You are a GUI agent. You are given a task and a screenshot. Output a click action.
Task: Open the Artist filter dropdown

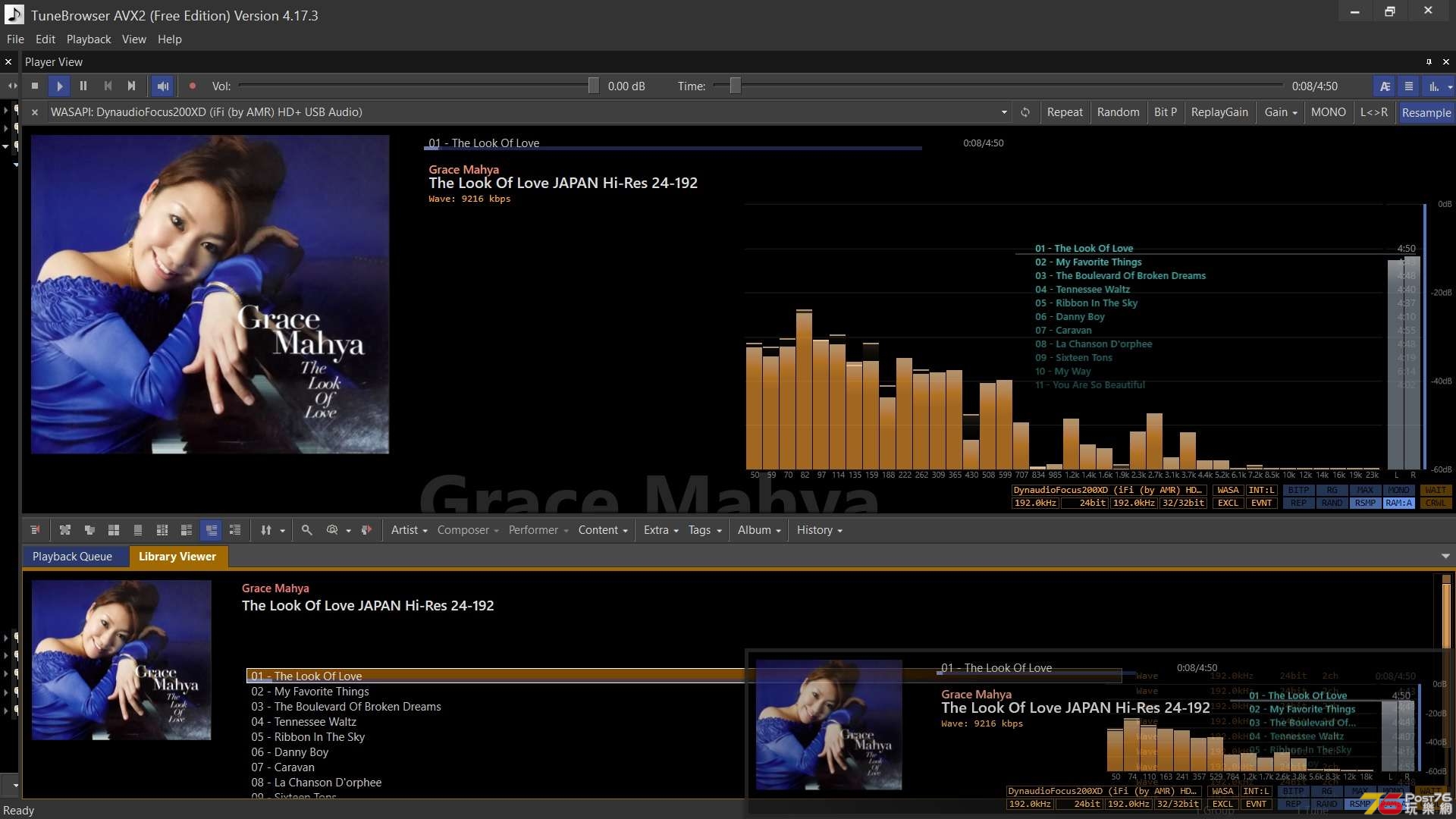[409, 530]
